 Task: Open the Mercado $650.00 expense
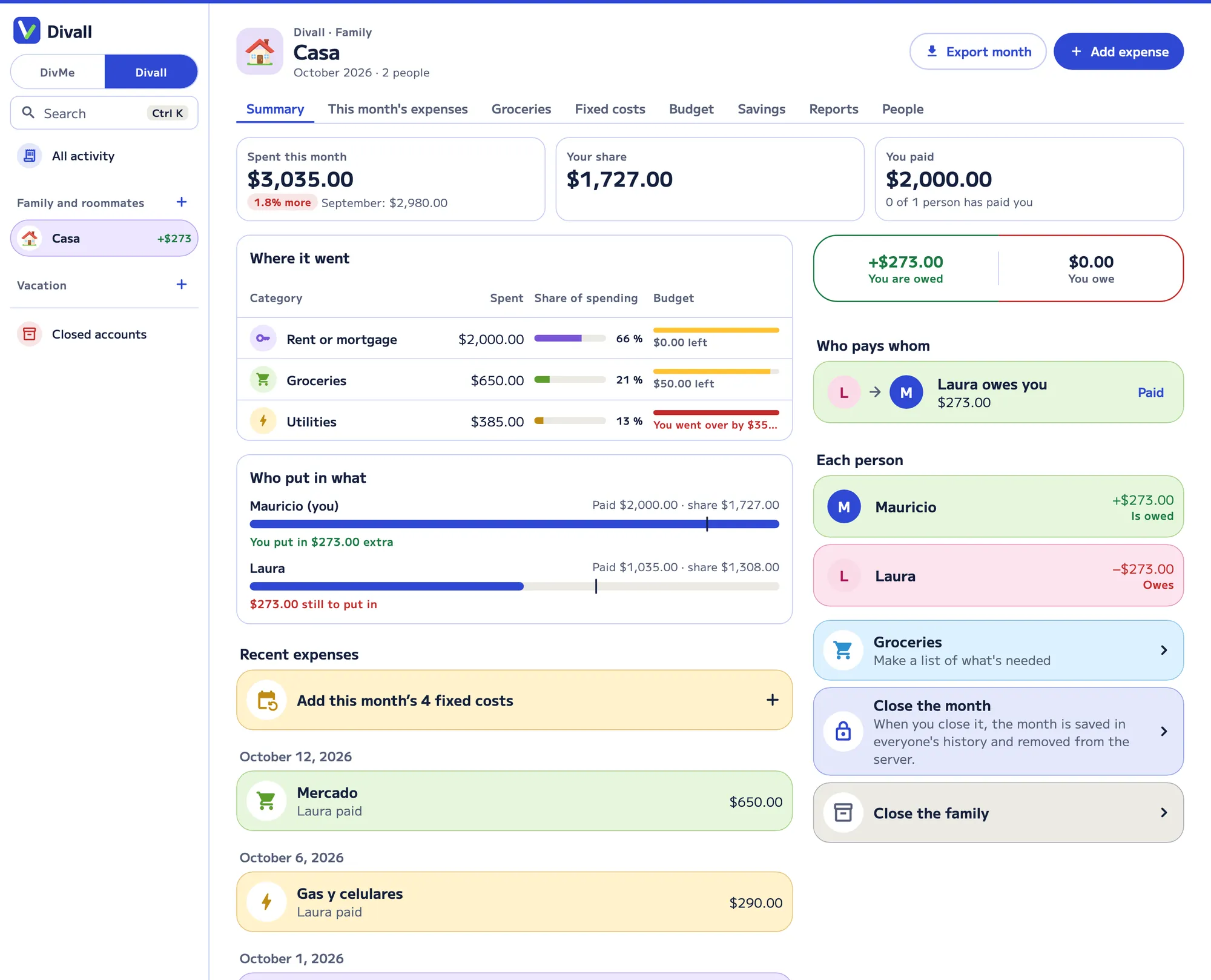point(514,801)
